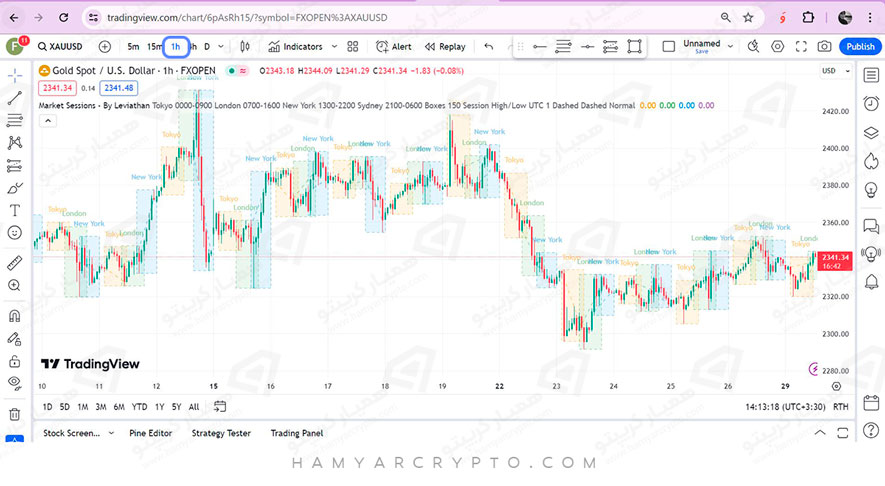Open the ideas lightbulb icon
Viewport: 885px width, 486px height.
coord(871,190)
